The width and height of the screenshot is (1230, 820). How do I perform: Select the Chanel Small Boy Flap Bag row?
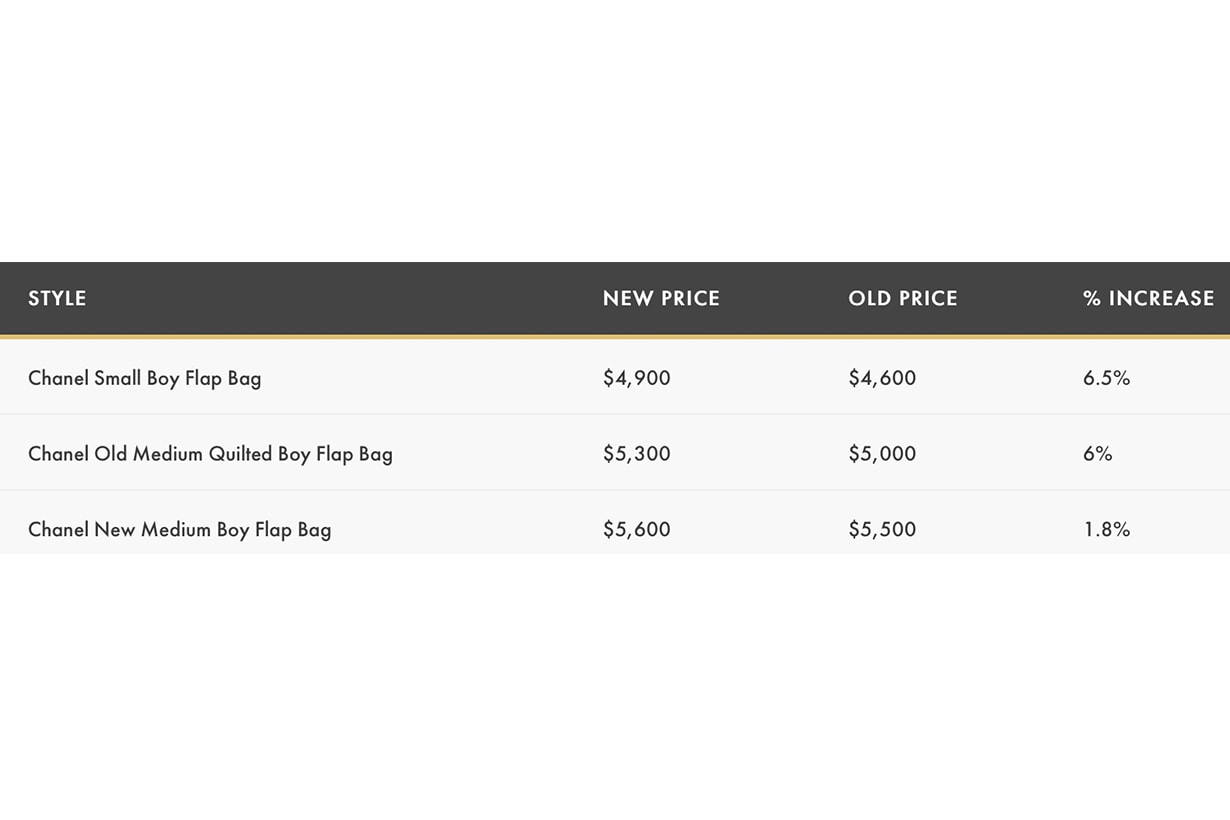click(145, 378)
